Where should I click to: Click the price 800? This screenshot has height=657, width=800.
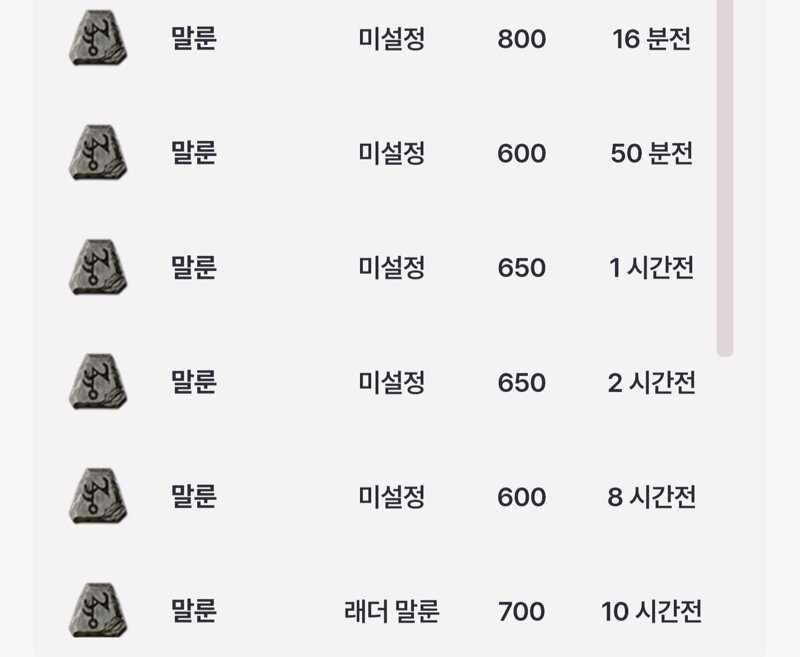pos(521,39)
